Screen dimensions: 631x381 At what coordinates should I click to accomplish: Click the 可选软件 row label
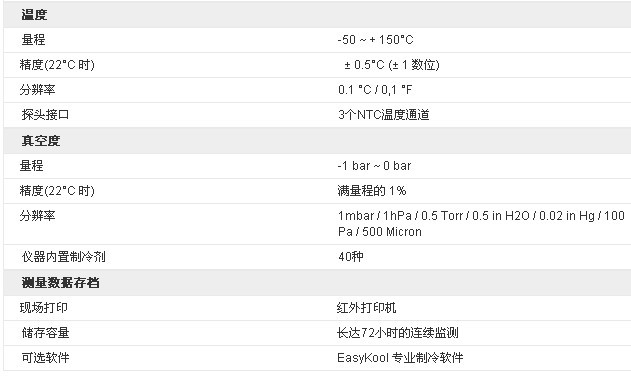click(45, 358)
